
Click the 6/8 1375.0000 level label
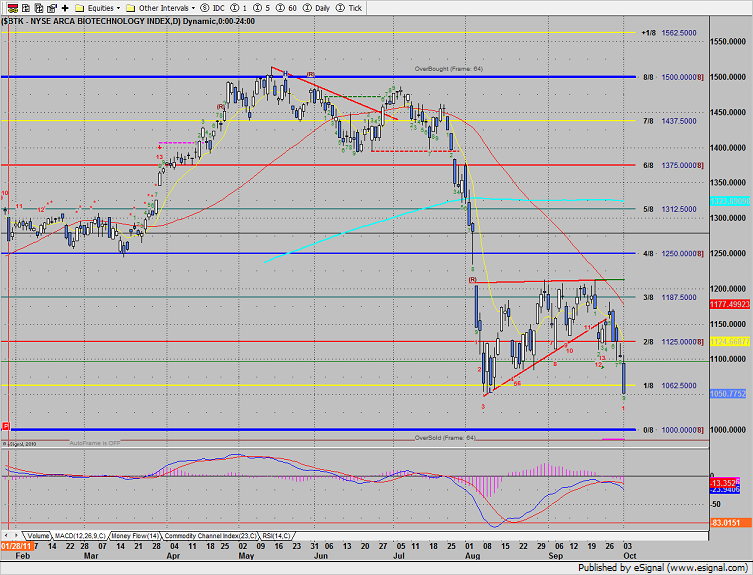click(673, 165)
